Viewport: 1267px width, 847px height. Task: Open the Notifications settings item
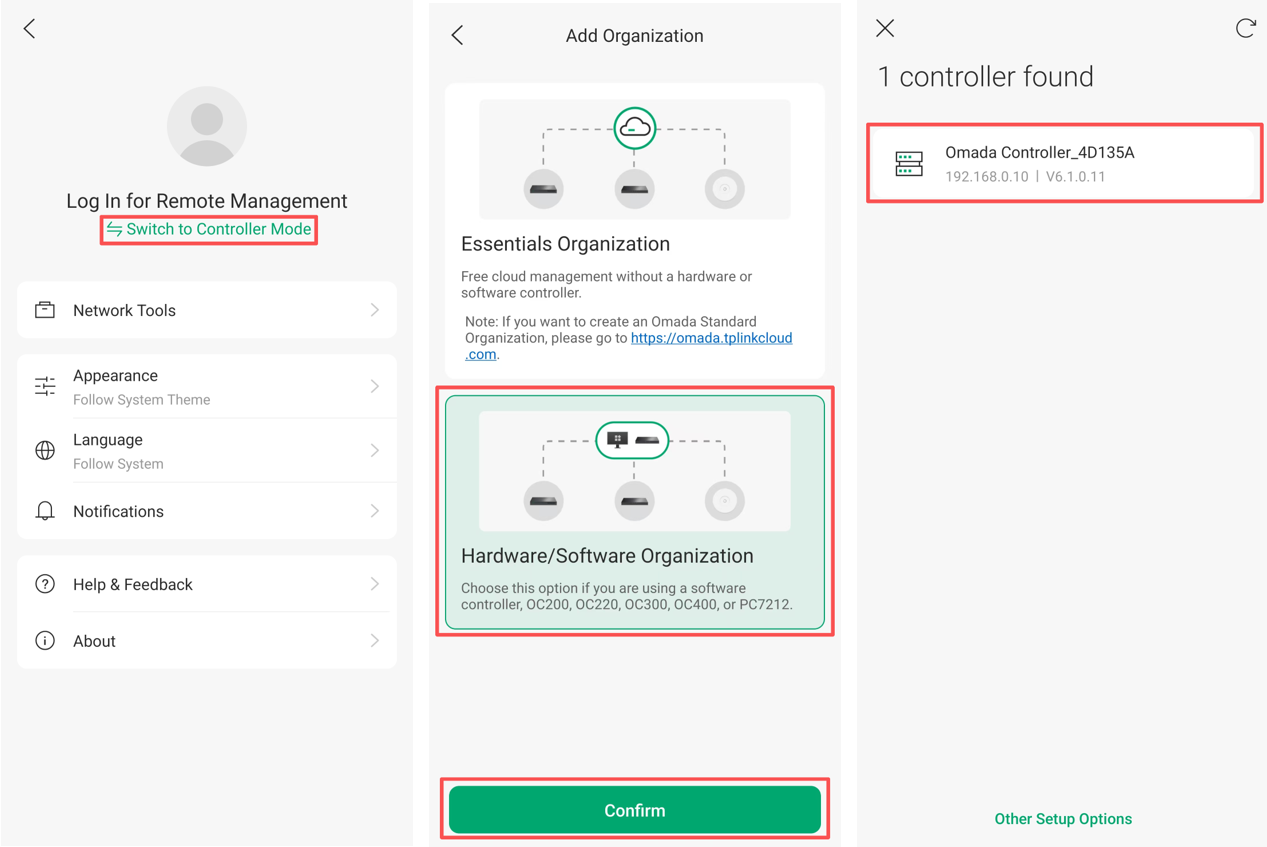tap(207, 511)
